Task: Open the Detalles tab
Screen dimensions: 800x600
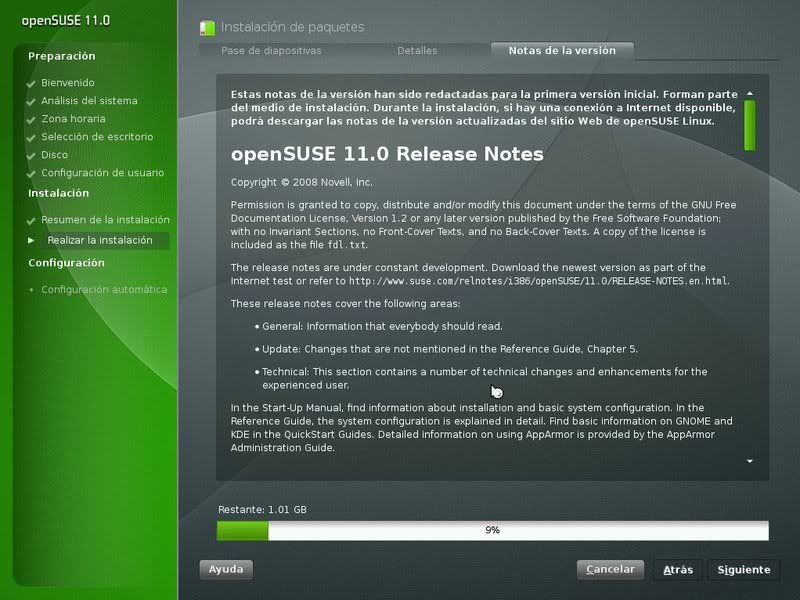Action: [417, 51]
